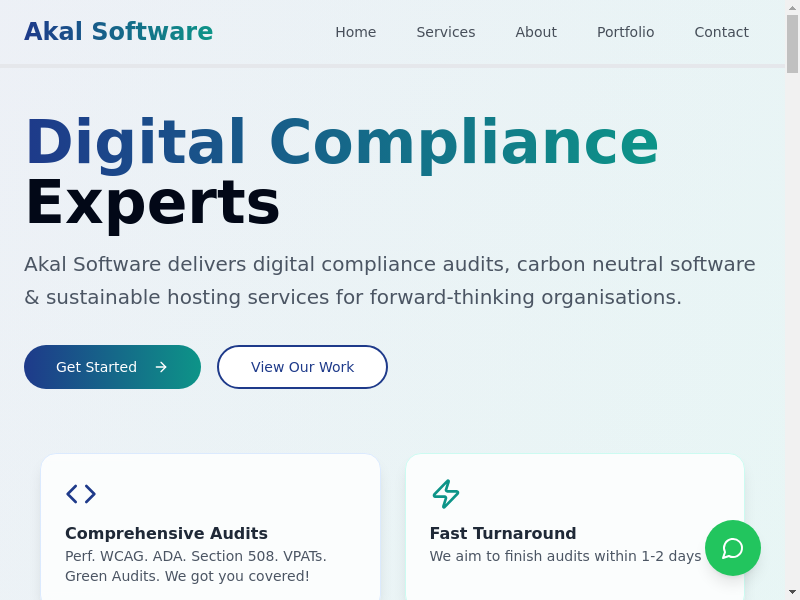
Task: Click the View Our Work button
Action: coord(302,367)
